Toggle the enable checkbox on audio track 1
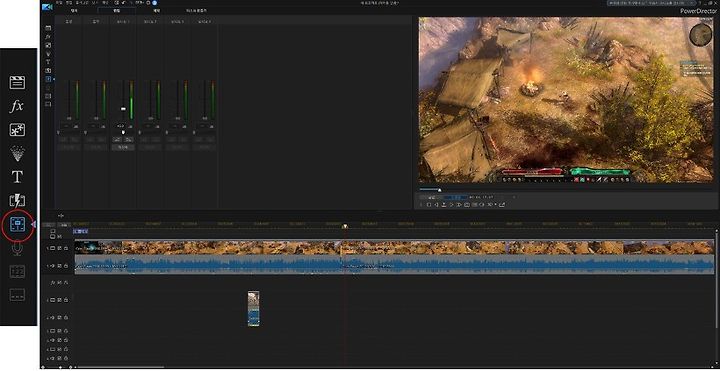 click(x=59, y=266)
